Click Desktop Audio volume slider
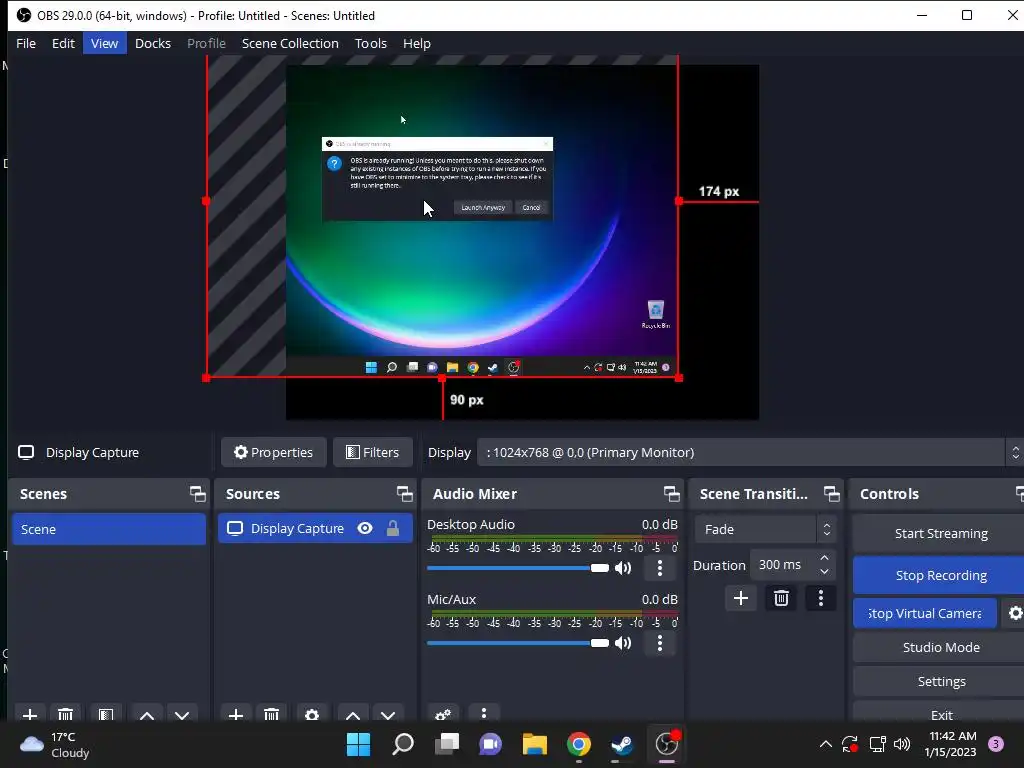 (x=517, y=568)
